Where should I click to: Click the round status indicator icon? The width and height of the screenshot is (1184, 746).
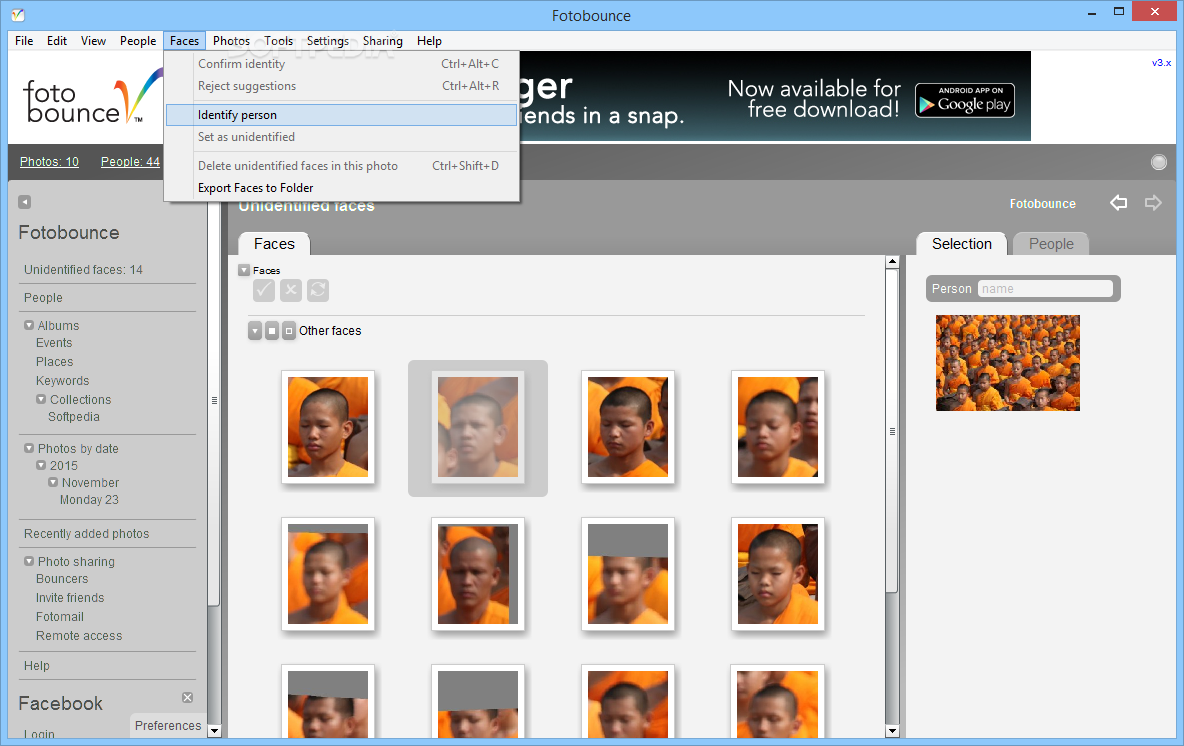click(x=1158, y=162)
